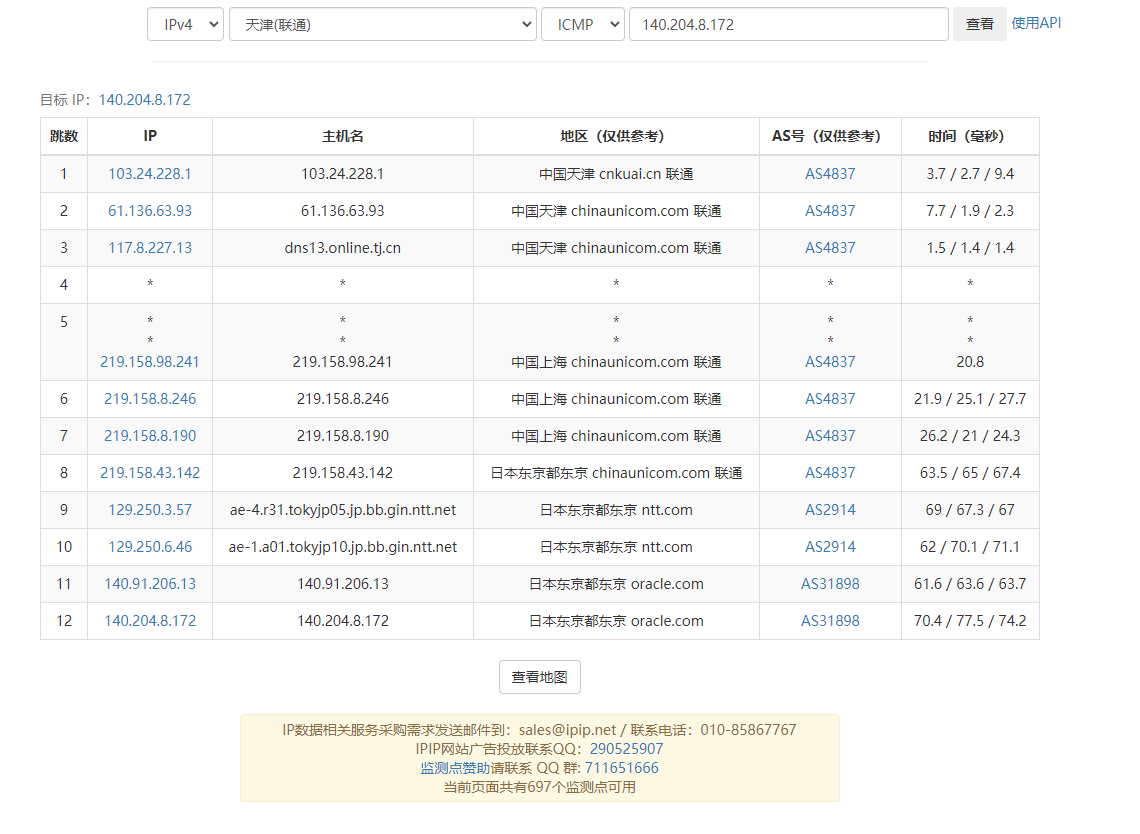Click the 查看 button
Viewport: 1140px width, 834px height.
pos(979,24)
